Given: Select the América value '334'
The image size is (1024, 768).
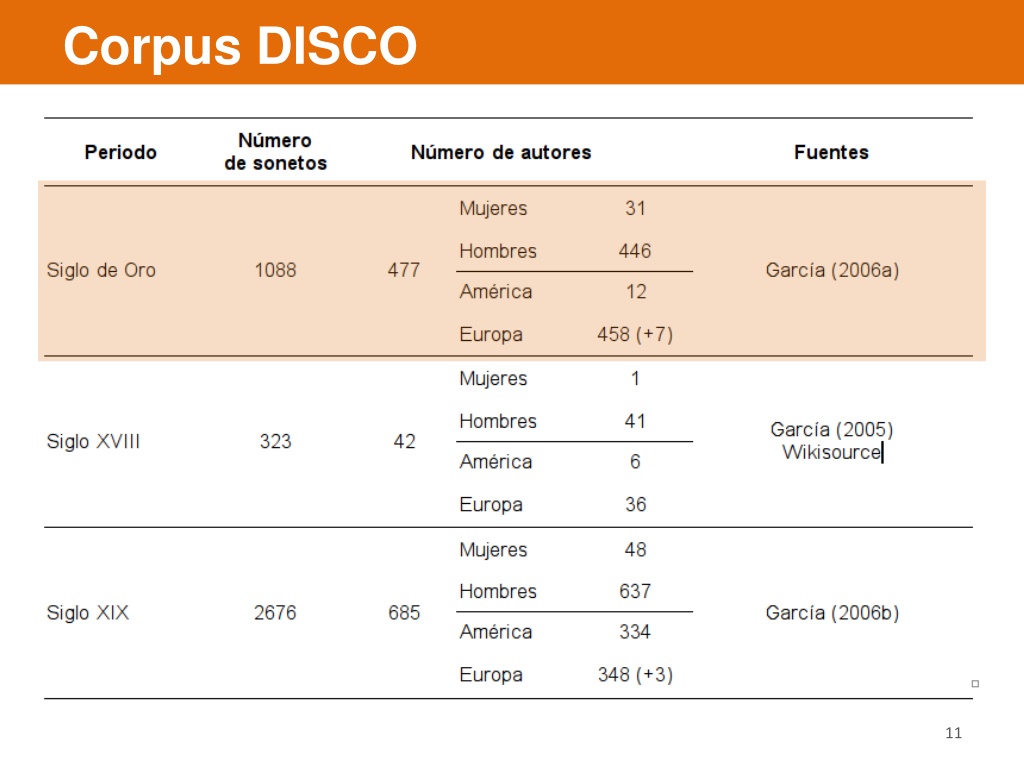Looking at the screenshot, I should click(635, 632).
